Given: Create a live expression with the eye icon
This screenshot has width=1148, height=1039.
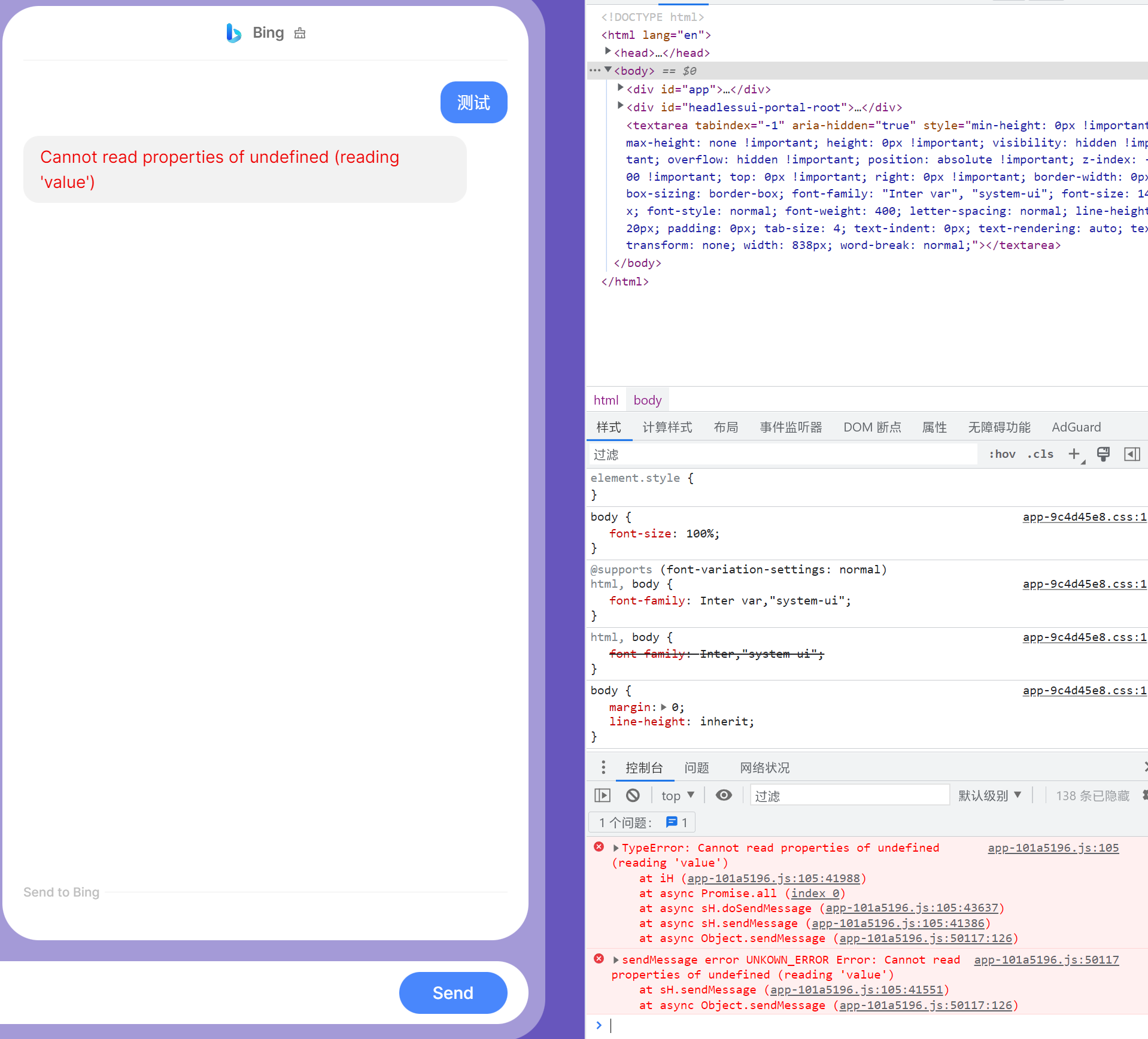Looking at the screenshot, I should tap(724, 795).
